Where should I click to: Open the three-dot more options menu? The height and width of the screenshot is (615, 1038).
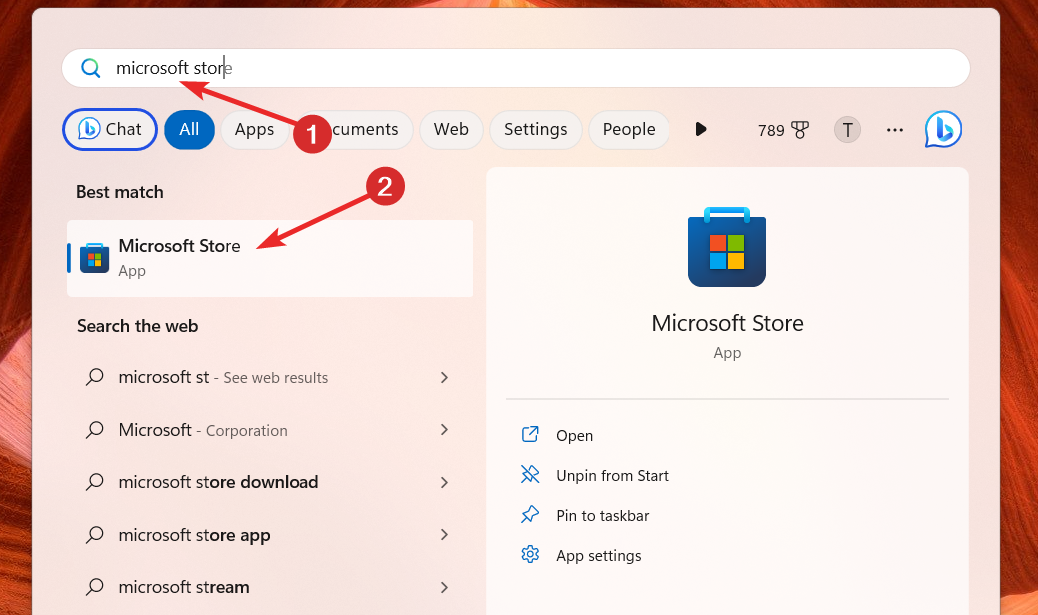point(894,130)
